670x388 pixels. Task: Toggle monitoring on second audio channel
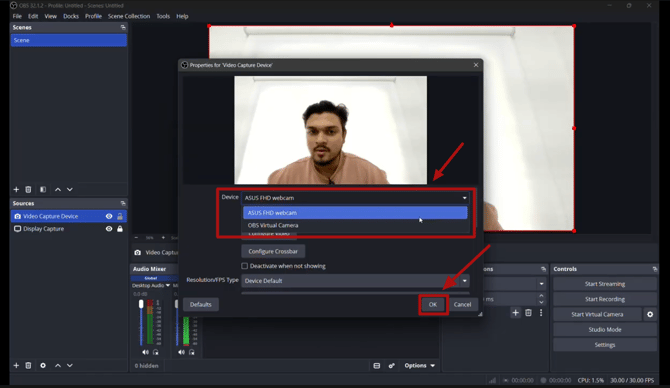191,352
